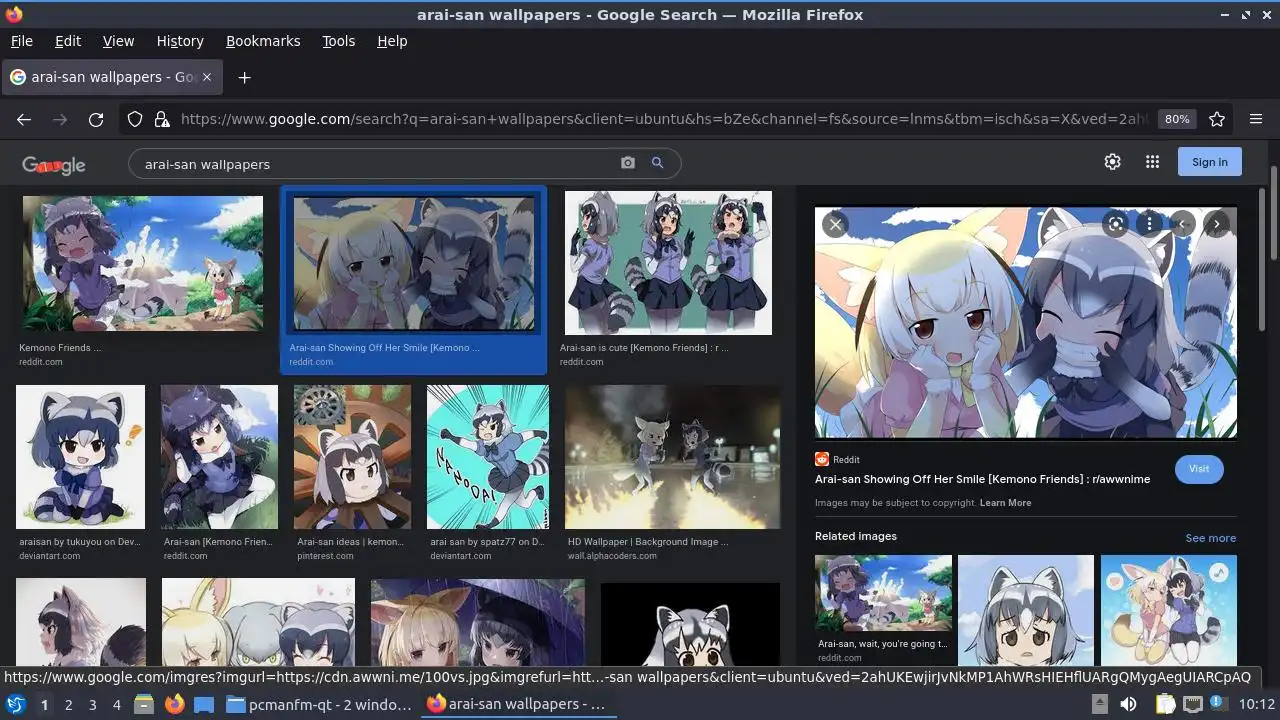Open network tray icon
Image resolution: width=1280 pixels, height=720 pixels.
(x=1193, y=704)
